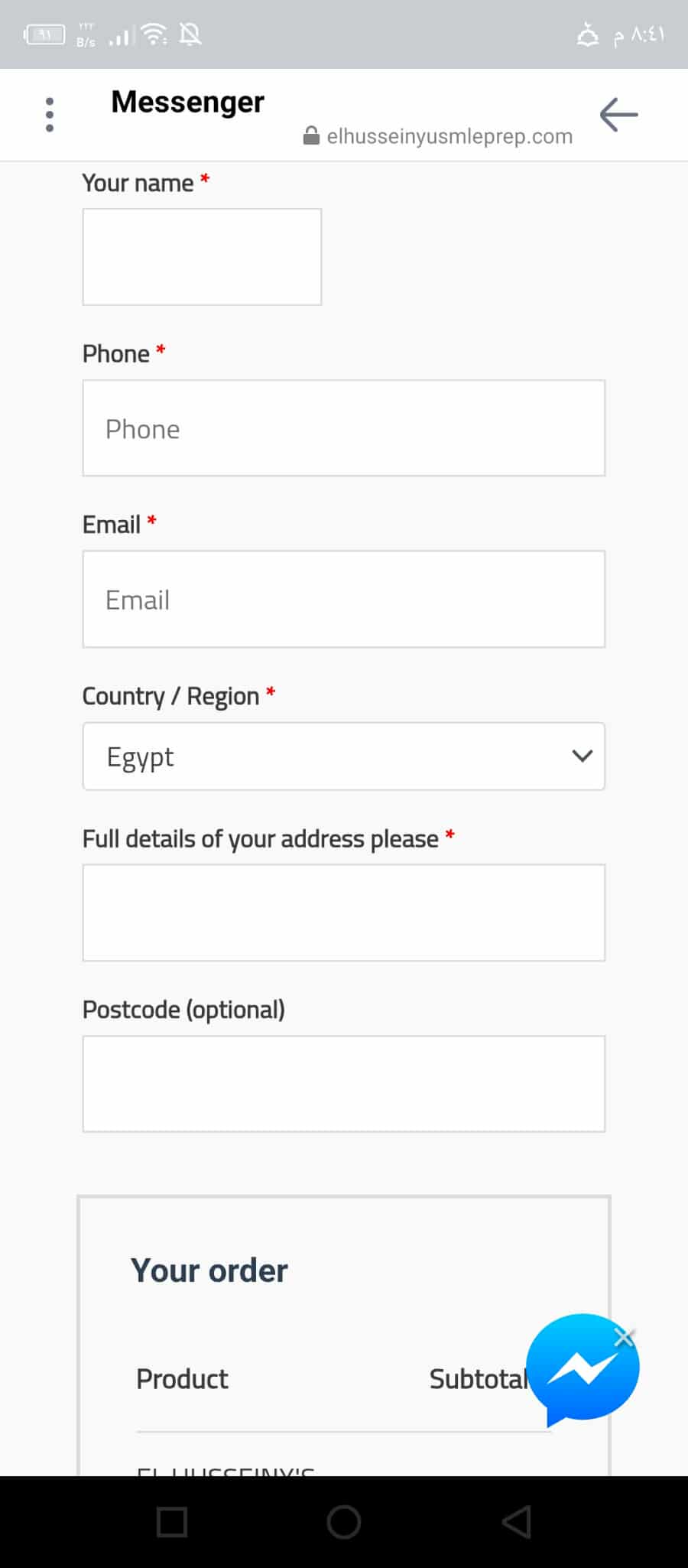
Task: Tap the Your order section heading
Action: coord(209,1270)
